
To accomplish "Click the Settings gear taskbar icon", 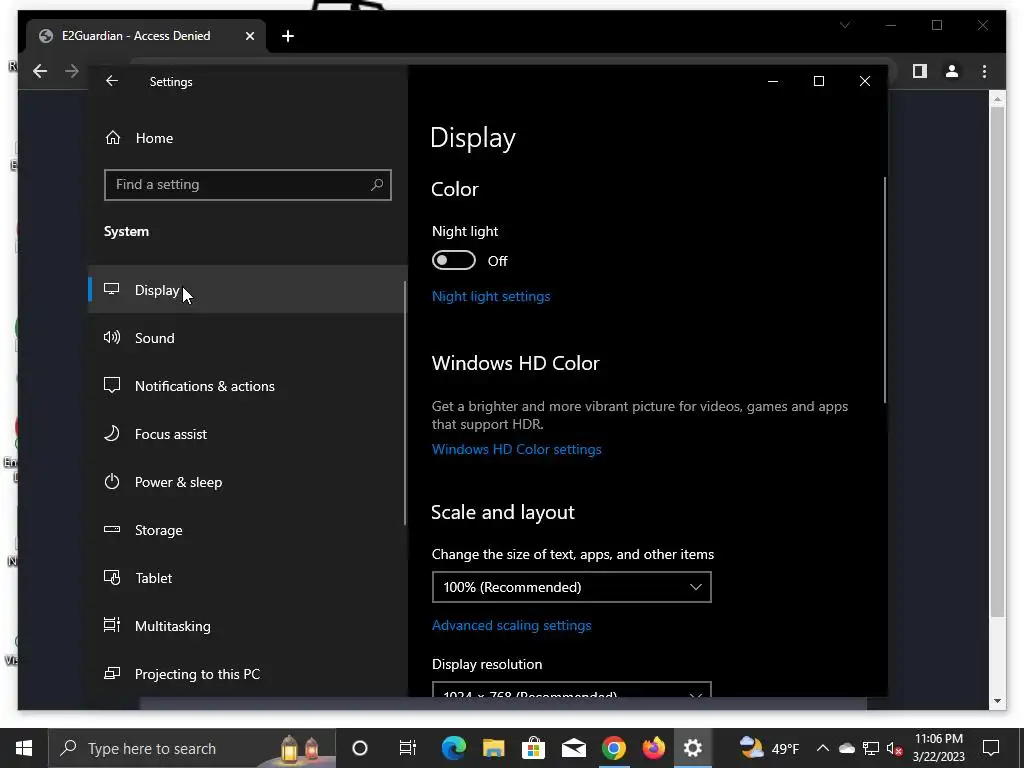I will tap(693, 748).
